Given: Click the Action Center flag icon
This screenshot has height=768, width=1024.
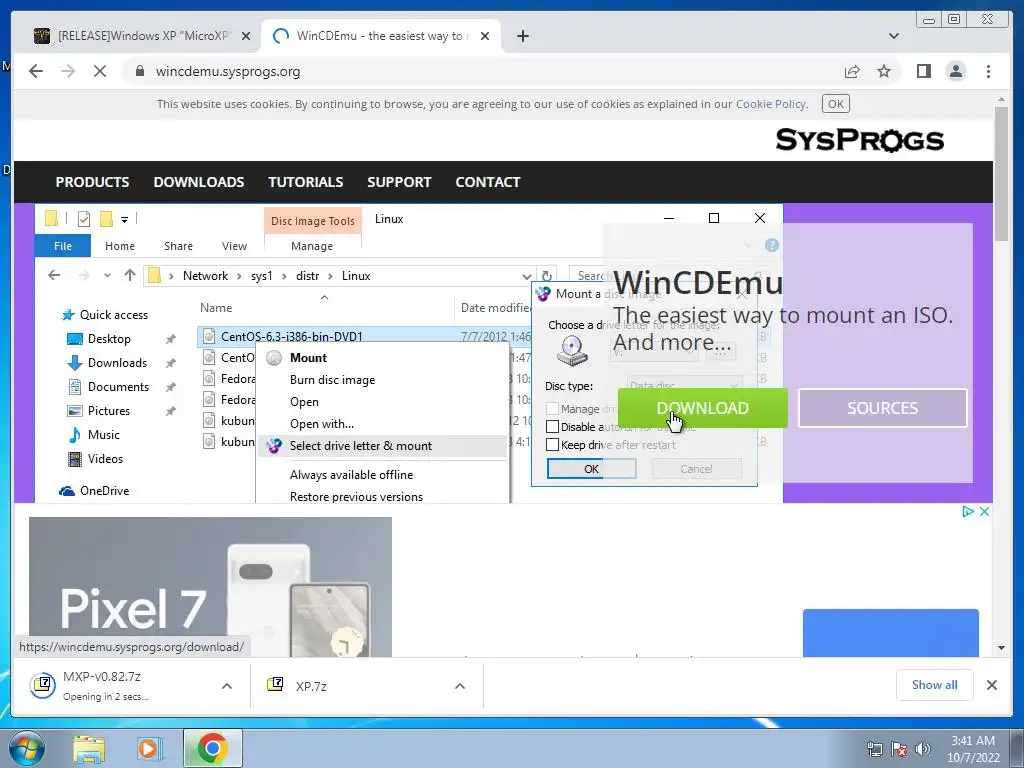Looking at the screenshot, I should 899,750.
